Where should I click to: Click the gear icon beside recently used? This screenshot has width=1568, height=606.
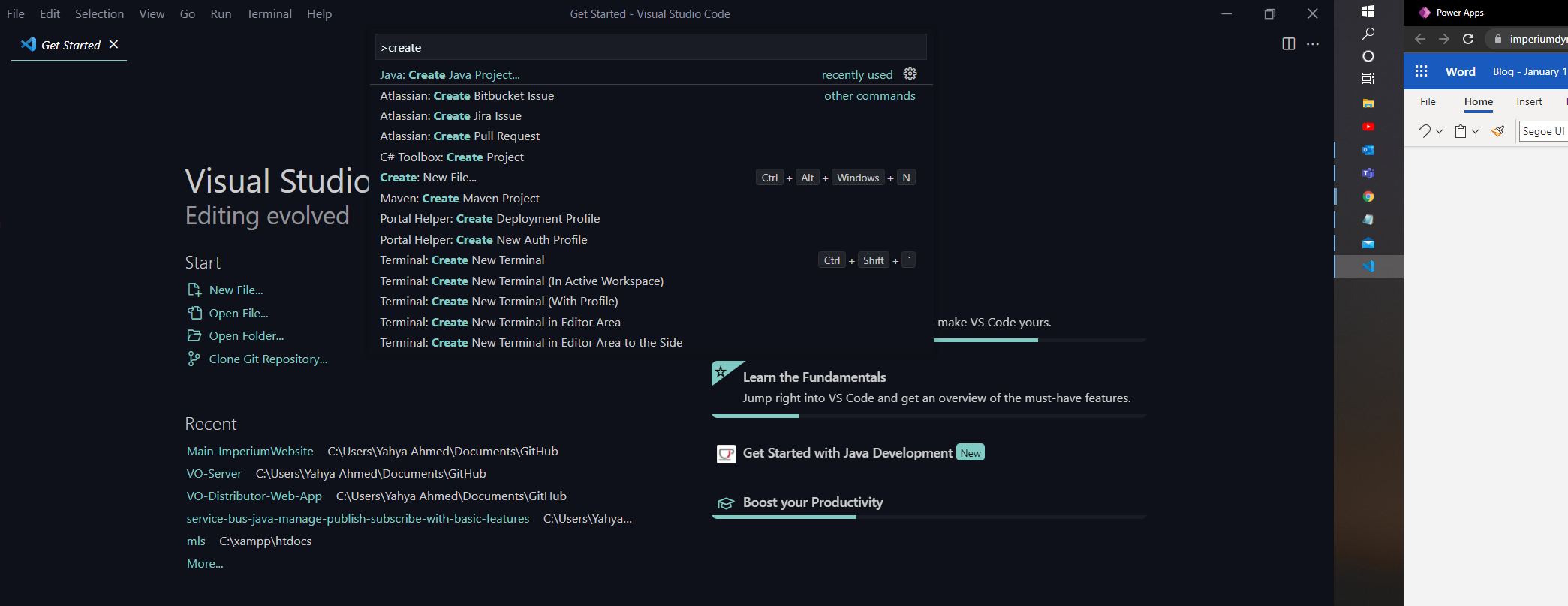pyautogui.click(x=910, y=73)
